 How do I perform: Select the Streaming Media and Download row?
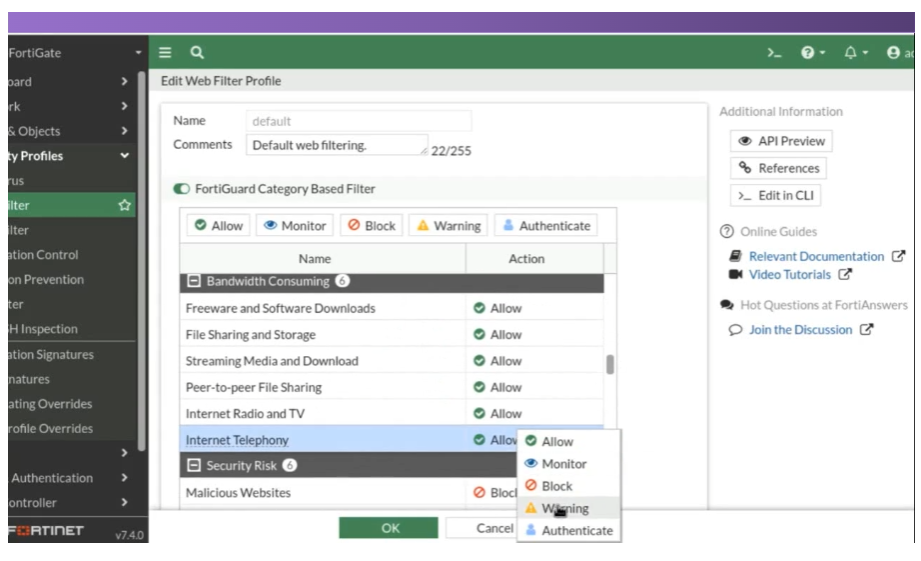click(x=392, y=361)
